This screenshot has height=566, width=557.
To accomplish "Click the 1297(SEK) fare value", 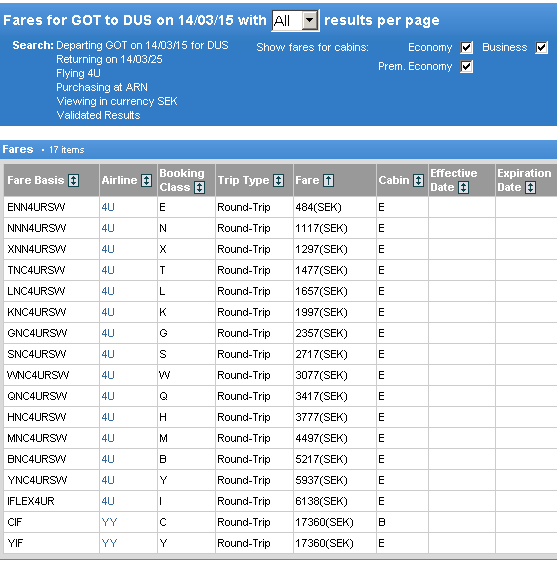I will coord(321,249).
